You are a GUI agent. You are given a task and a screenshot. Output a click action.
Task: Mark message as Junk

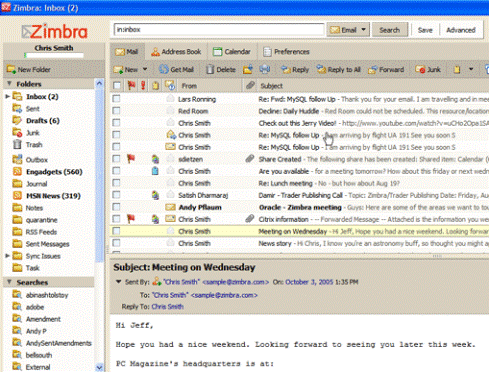point(428,69)
